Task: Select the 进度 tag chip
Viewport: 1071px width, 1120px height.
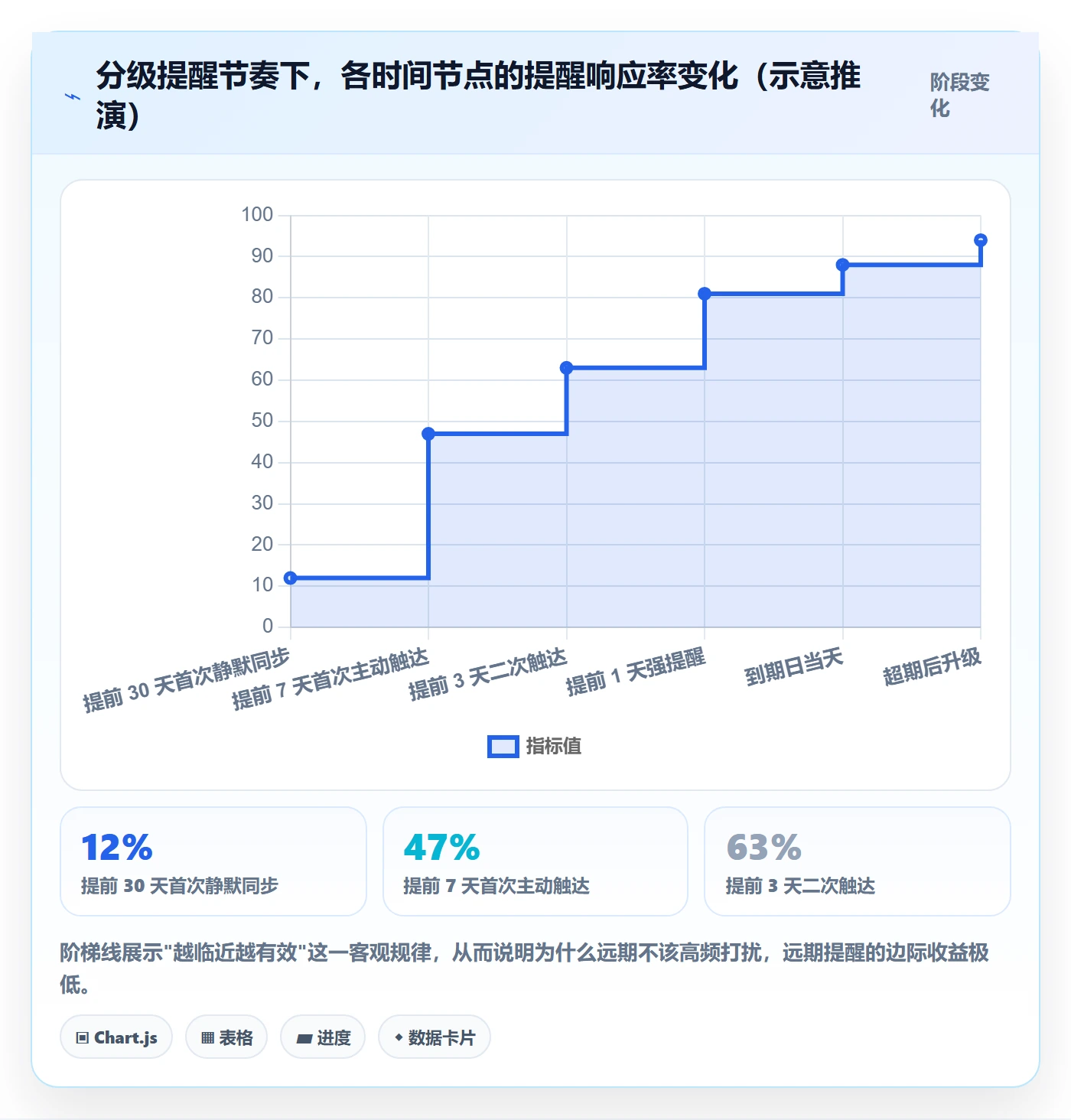Action: coord(323,1037)
